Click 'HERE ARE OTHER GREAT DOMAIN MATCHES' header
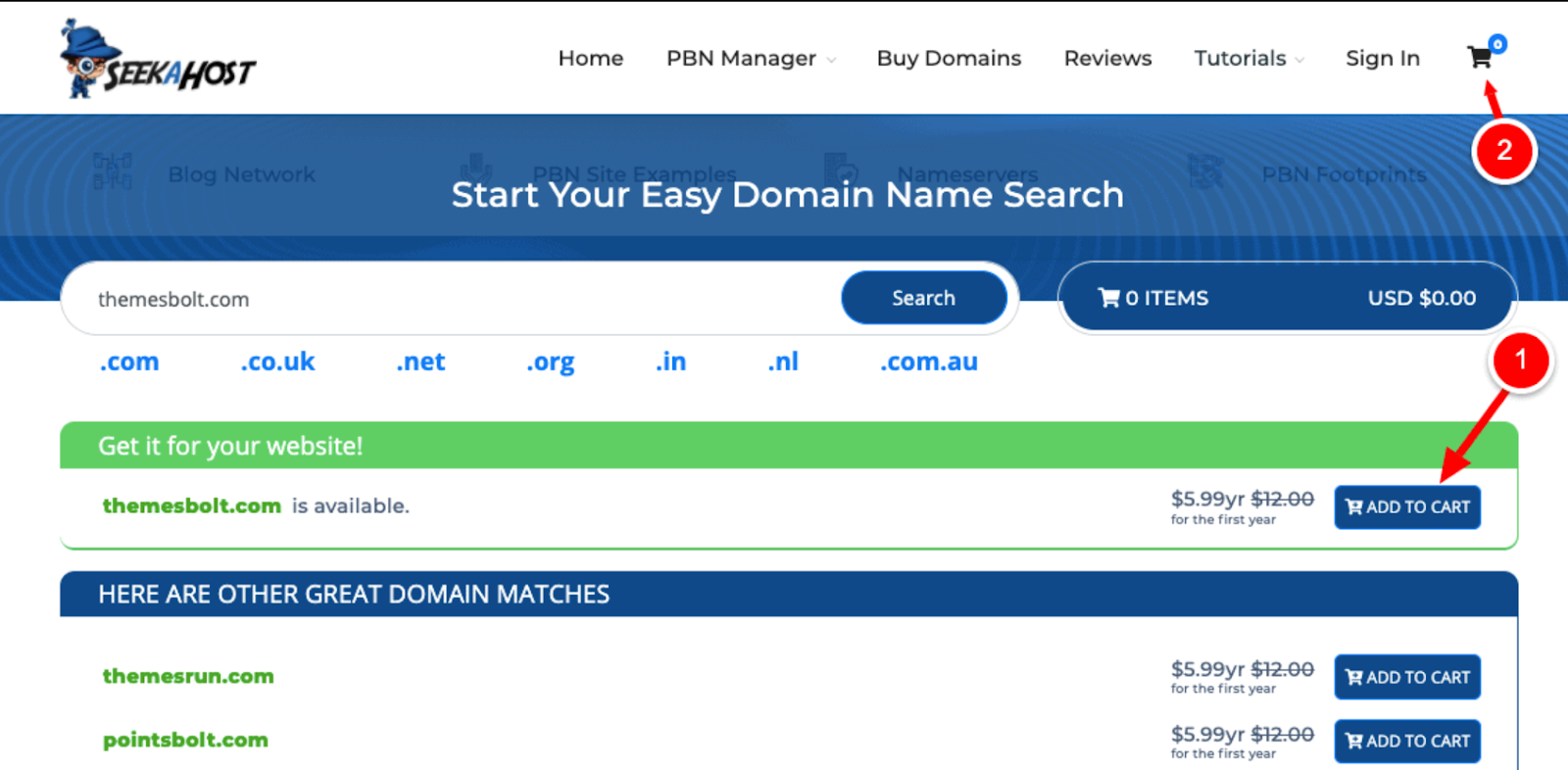This screenshot has height=770, width=1568. coord(789,594)
